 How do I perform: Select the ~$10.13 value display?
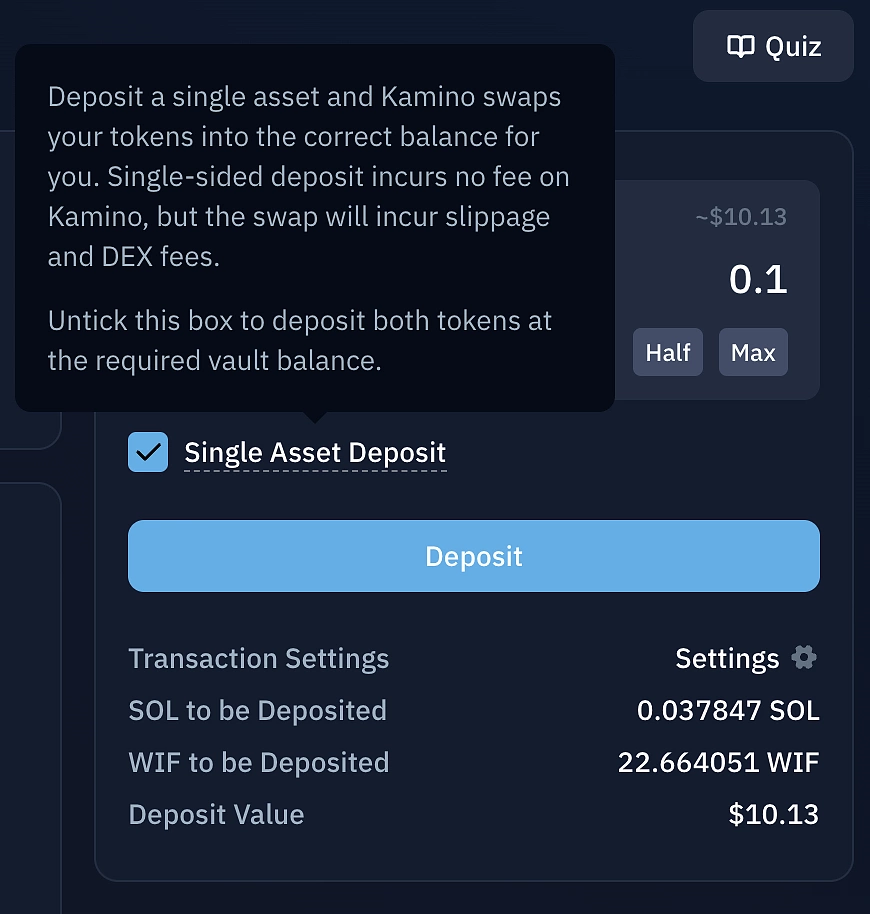point(740,216)
